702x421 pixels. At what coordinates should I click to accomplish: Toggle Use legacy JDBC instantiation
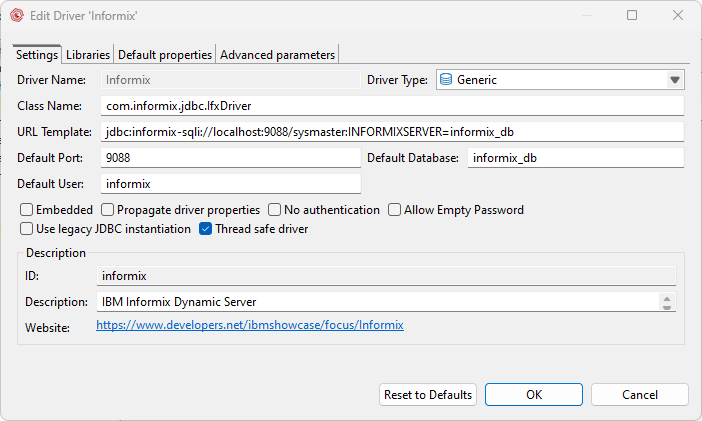tap(27, 229)
